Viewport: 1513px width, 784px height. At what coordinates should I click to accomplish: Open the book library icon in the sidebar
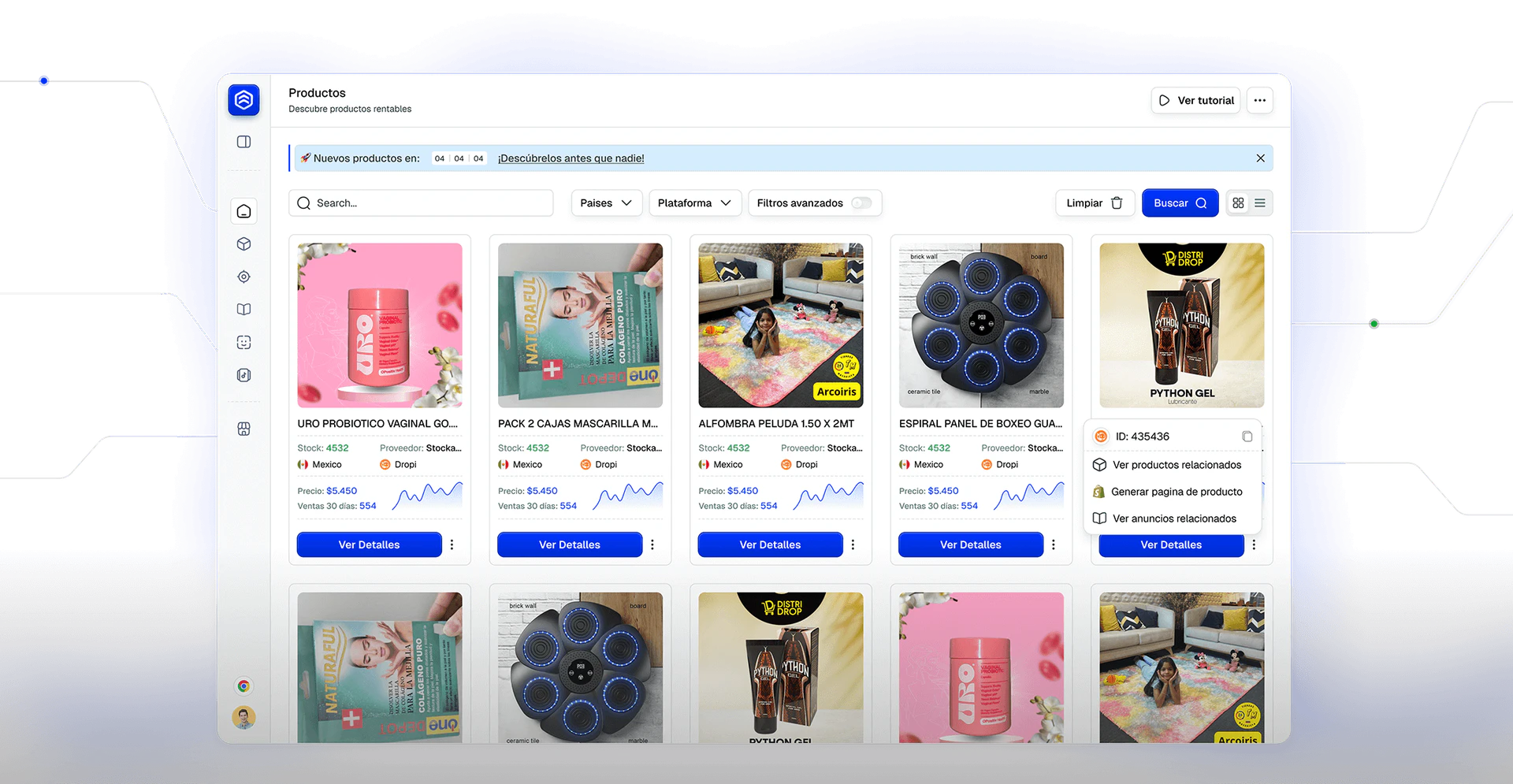tap(243, 309)
